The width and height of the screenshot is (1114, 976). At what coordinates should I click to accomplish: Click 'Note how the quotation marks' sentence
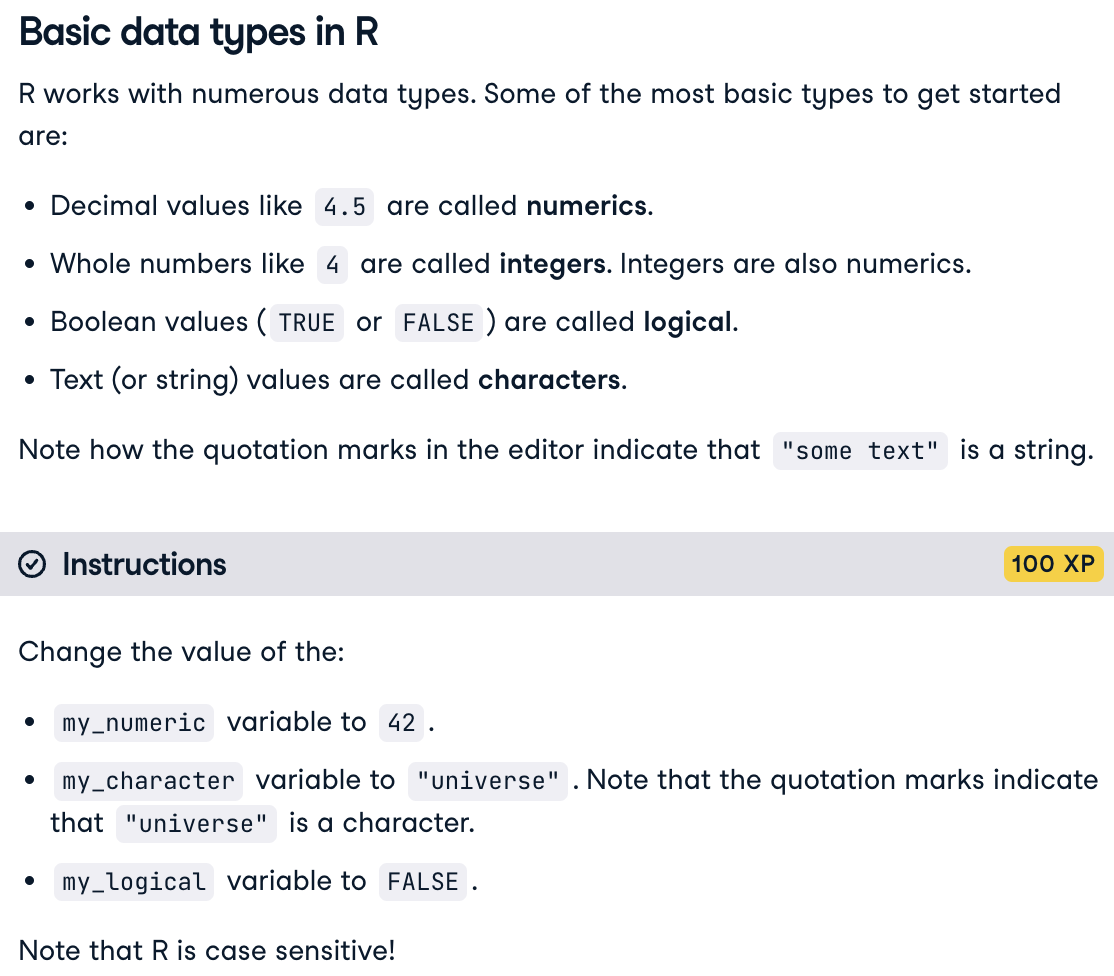556,450
